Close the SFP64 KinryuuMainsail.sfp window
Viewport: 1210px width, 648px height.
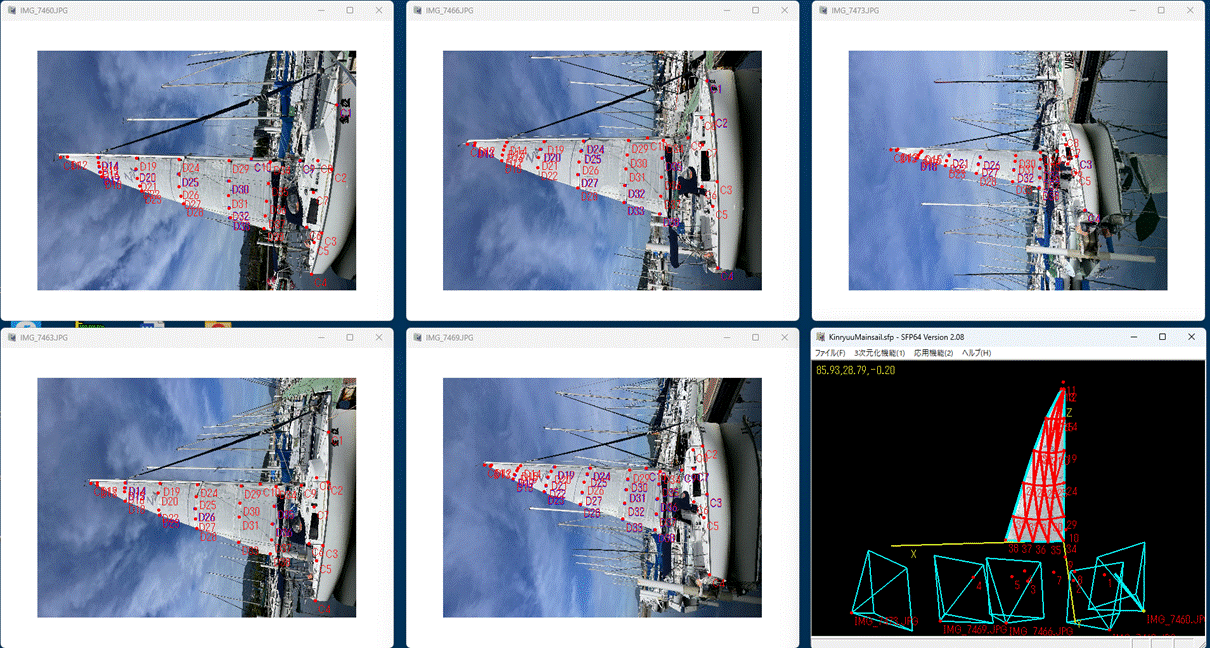(1191, 337)
